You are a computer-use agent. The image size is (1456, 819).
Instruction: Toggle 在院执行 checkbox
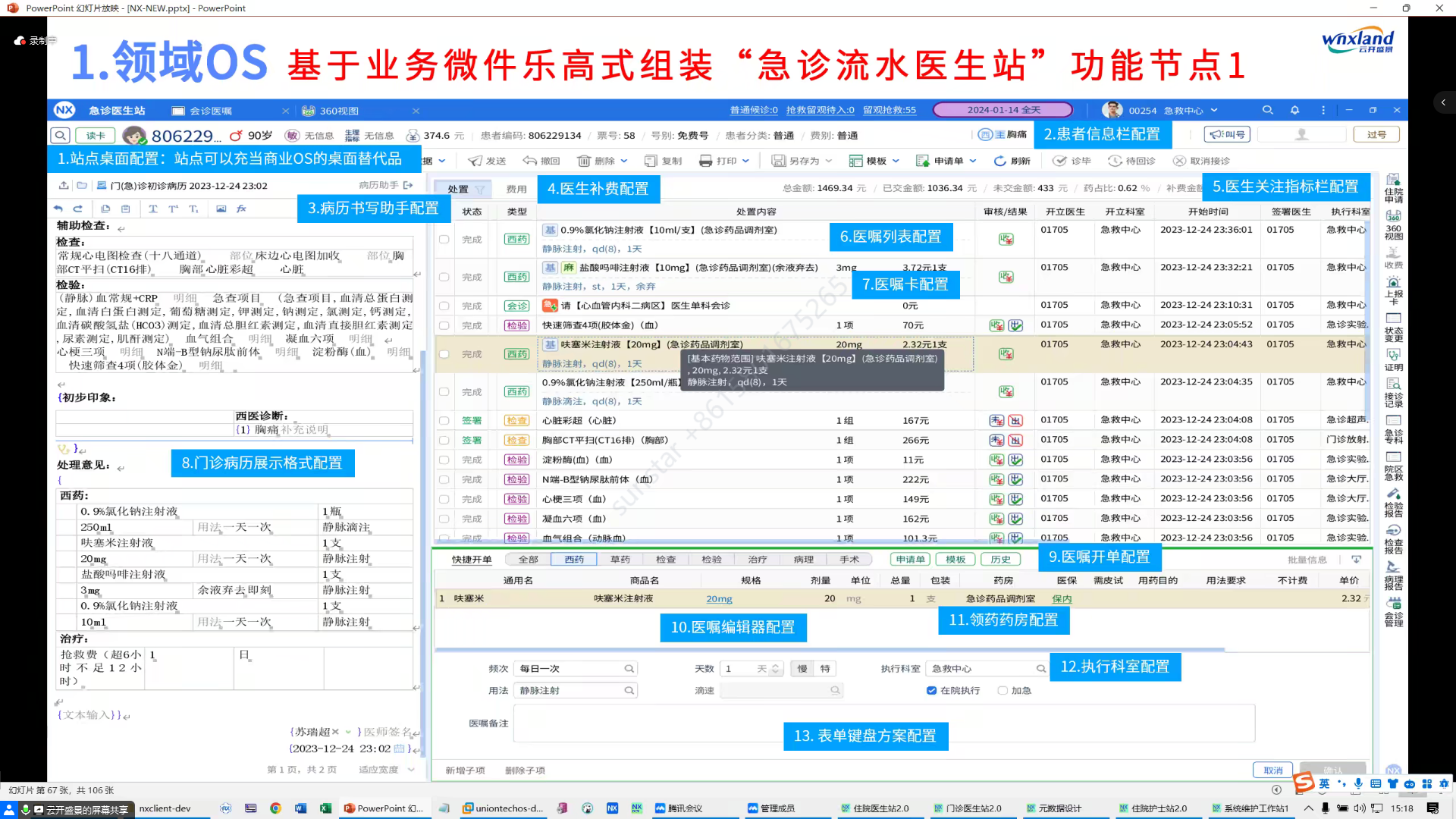coord(931,691)
